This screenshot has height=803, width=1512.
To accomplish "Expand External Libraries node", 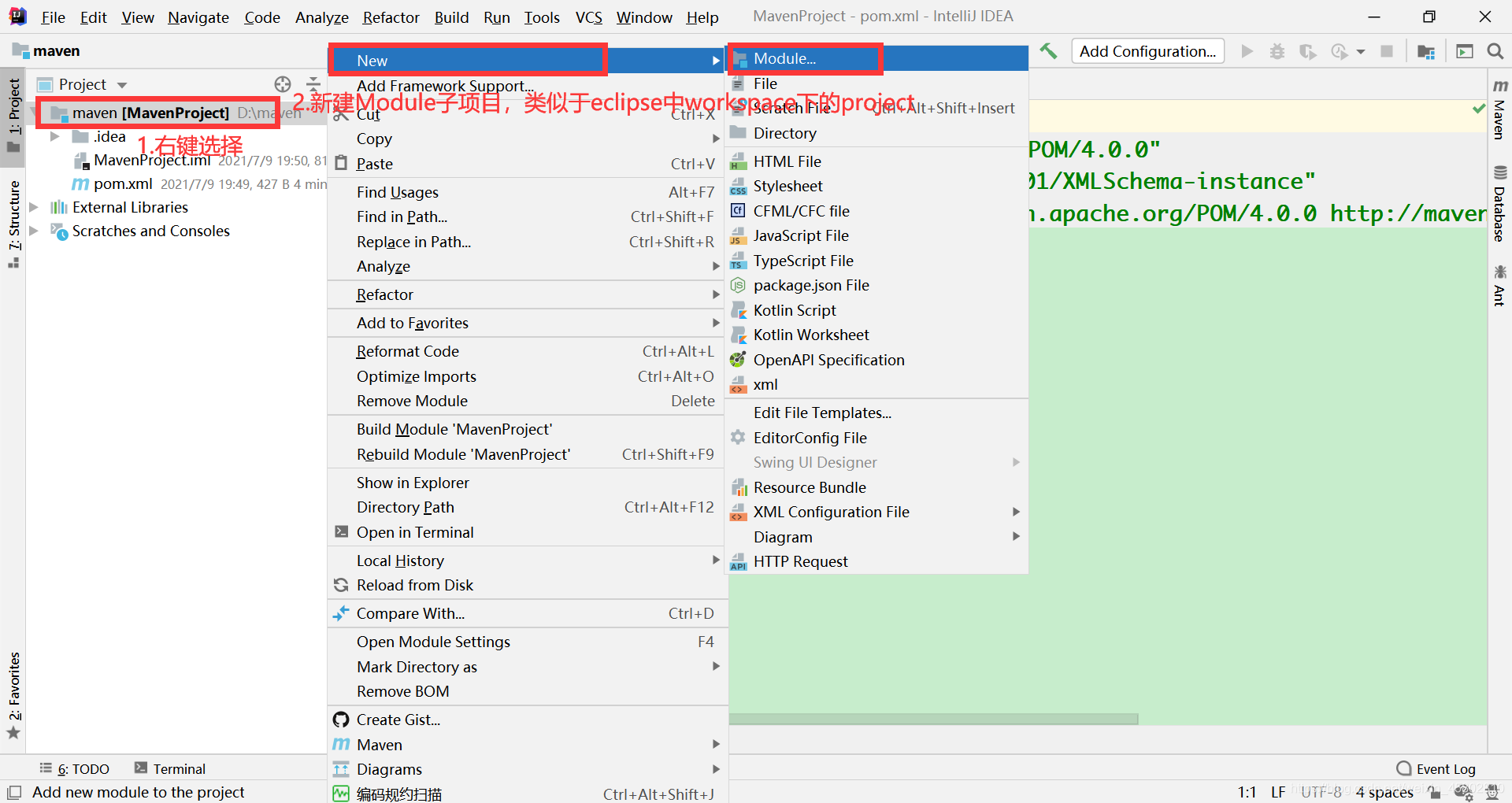I will point(34,207).
